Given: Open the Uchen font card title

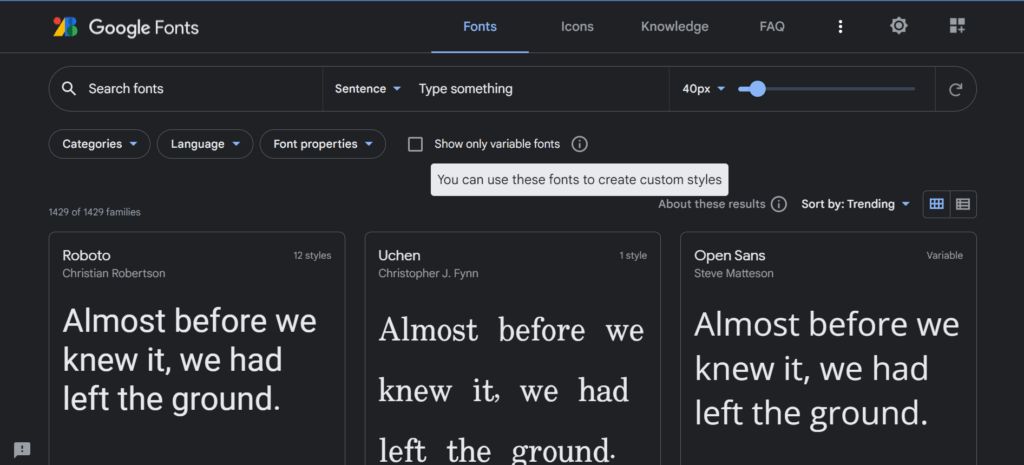Looking at the screenshot, I should point(399,255).
